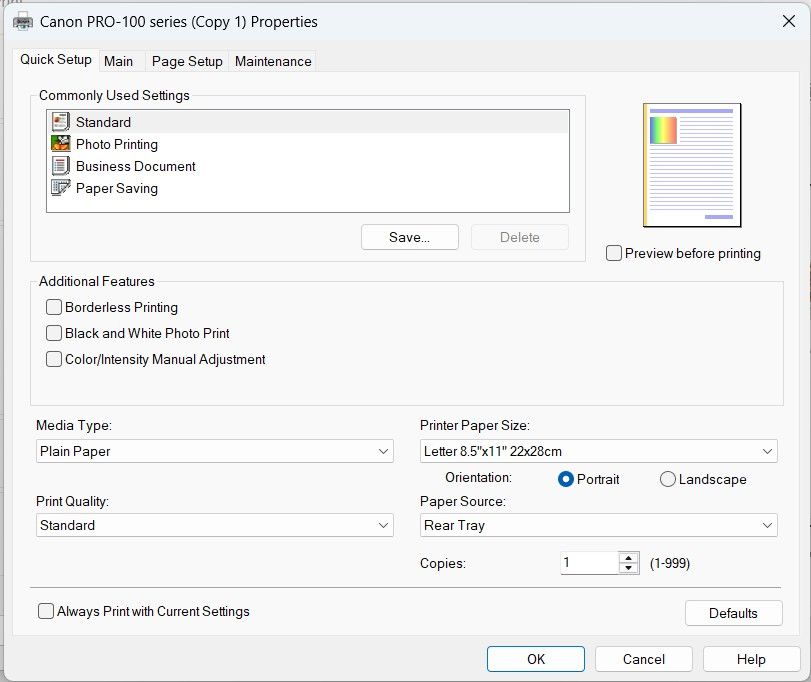Open the Maintenance tab
Image resolution: width=811 pixels, height=682 pixels.
pos(272,61)
